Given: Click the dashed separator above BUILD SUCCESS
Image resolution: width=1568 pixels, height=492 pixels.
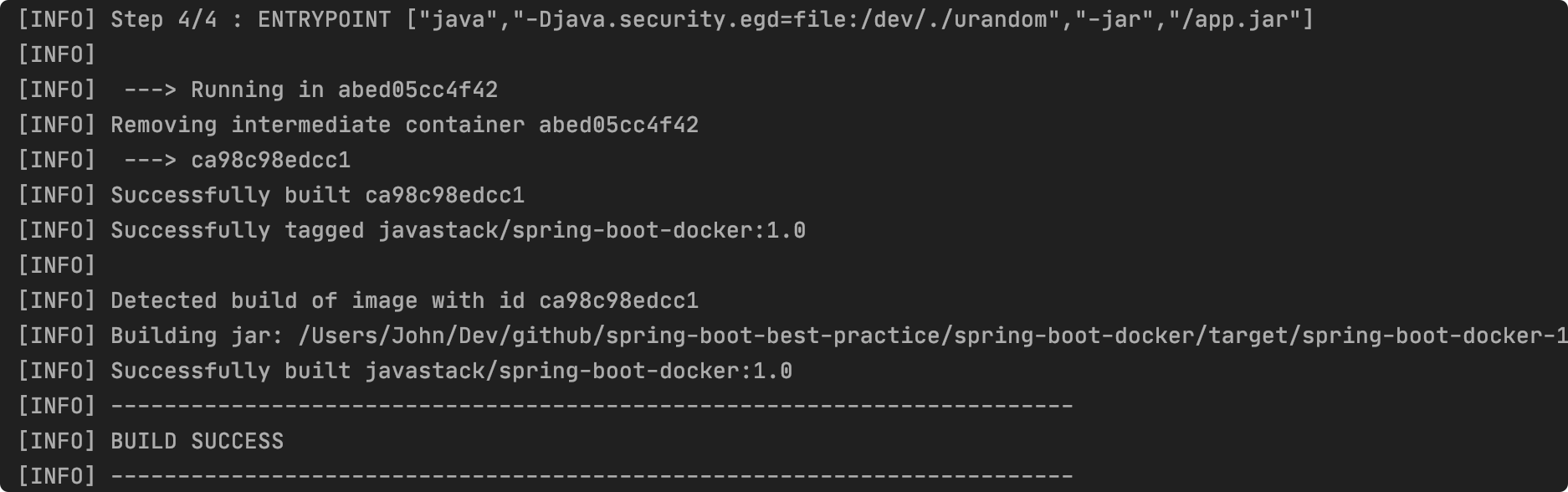Looking at the screenshot, I should 592,406.
